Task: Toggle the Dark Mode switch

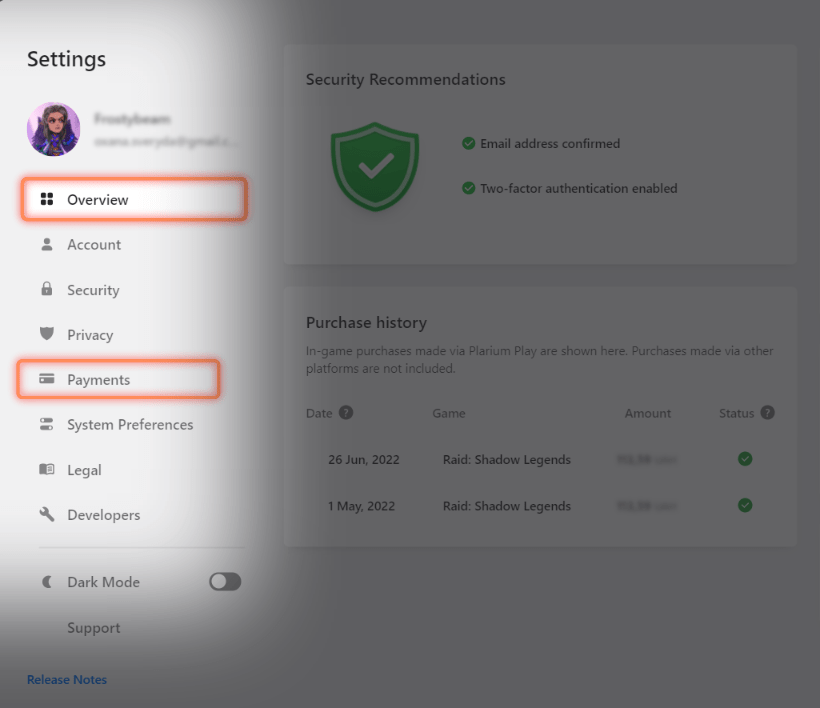Action: pyautogui.click(x=225, y=582)
